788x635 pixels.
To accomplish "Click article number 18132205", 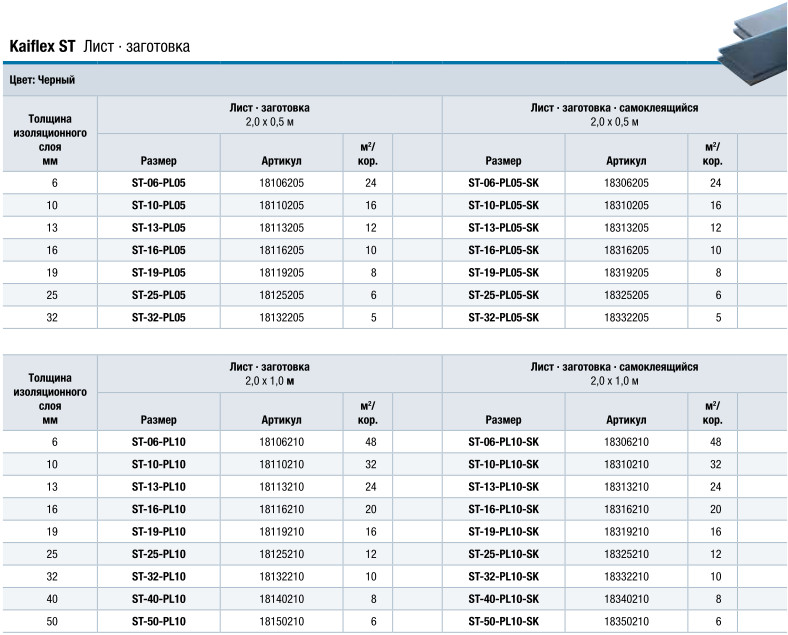I will tap(281, 318).
